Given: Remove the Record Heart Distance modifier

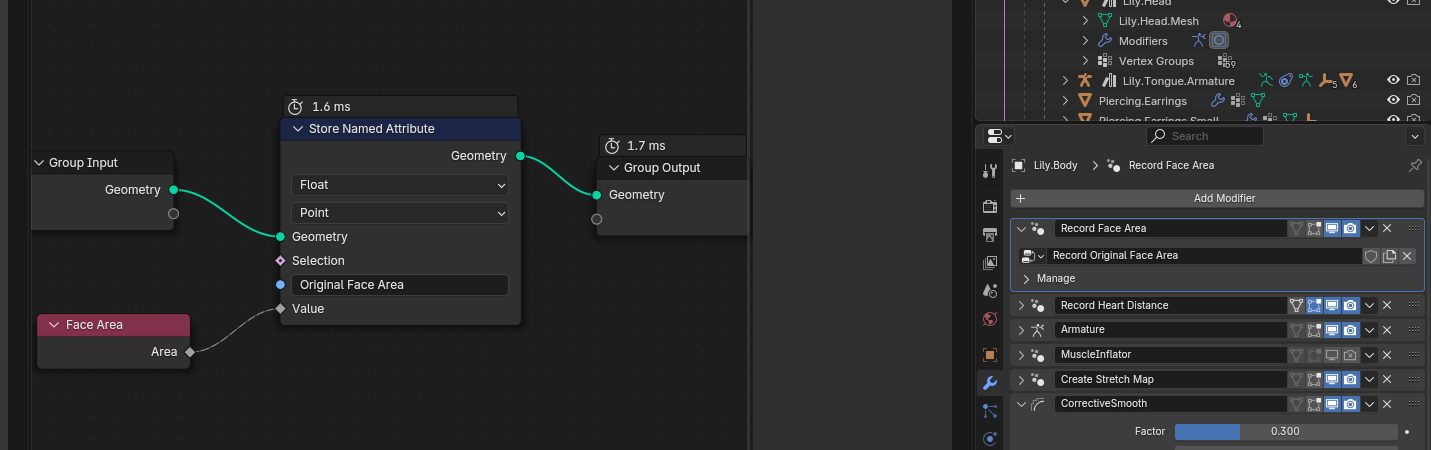Looking at the screenshot, I should [1387, 305].
